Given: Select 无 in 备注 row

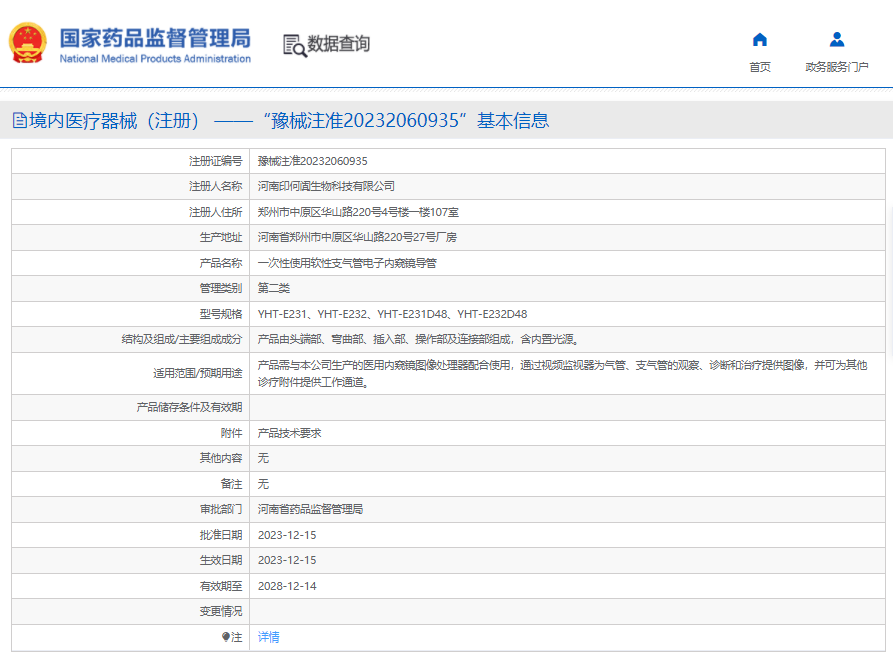Looking at the screenshot, I should 263,483.
